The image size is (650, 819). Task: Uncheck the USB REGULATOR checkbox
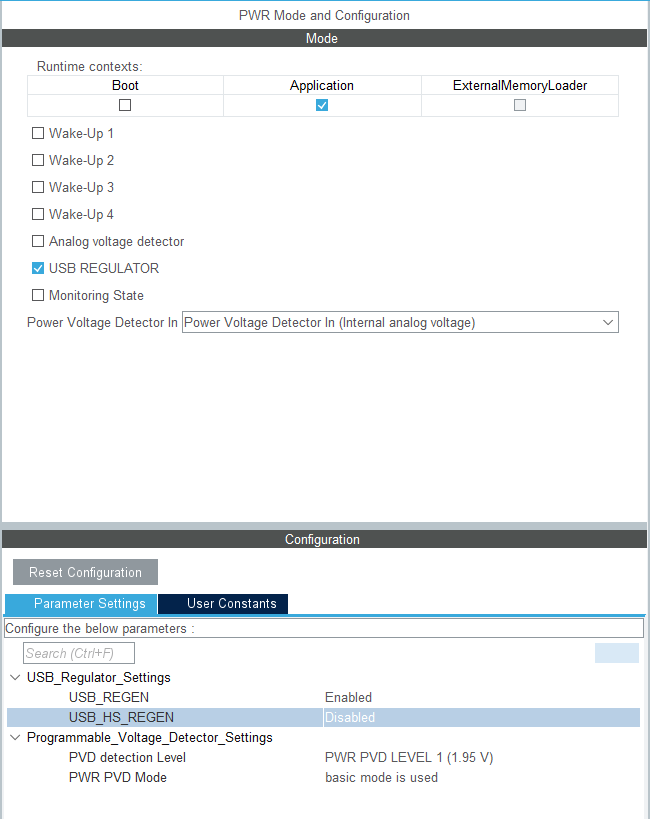(x=38, y=268)
